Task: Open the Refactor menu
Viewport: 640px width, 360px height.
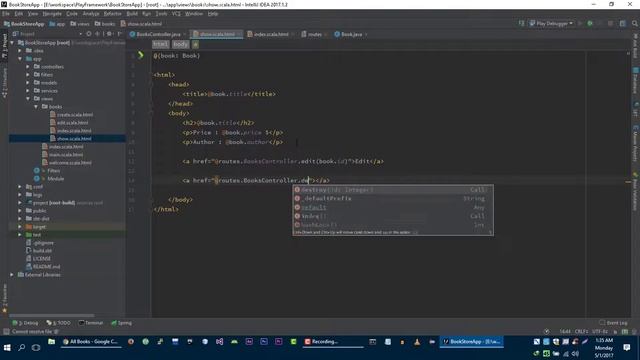Action: point(112,13)
